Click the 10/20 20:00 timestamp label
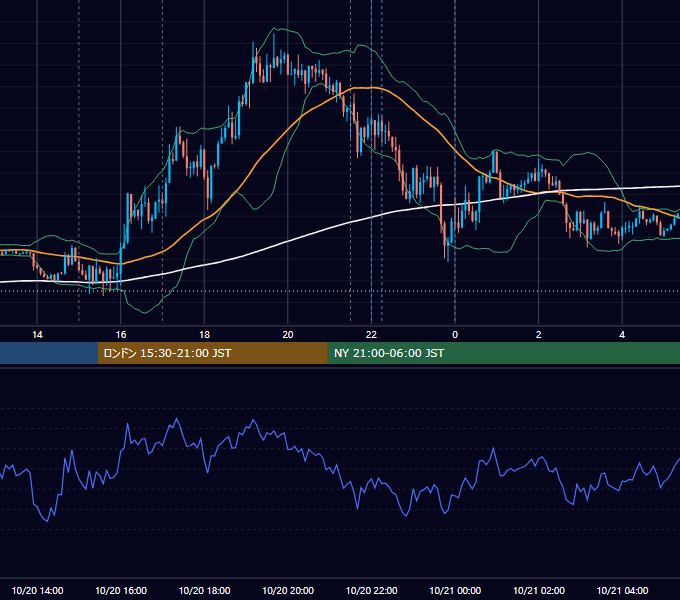The width and height of the screenshot is (680, 600). [x=288, y=590]
